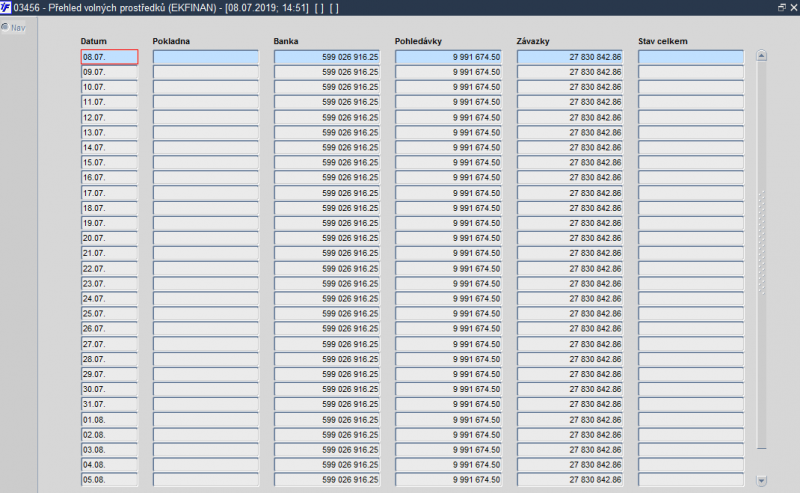Select the Datum field 12.07.
Viewport: 800px width, 493px height.
109,117
